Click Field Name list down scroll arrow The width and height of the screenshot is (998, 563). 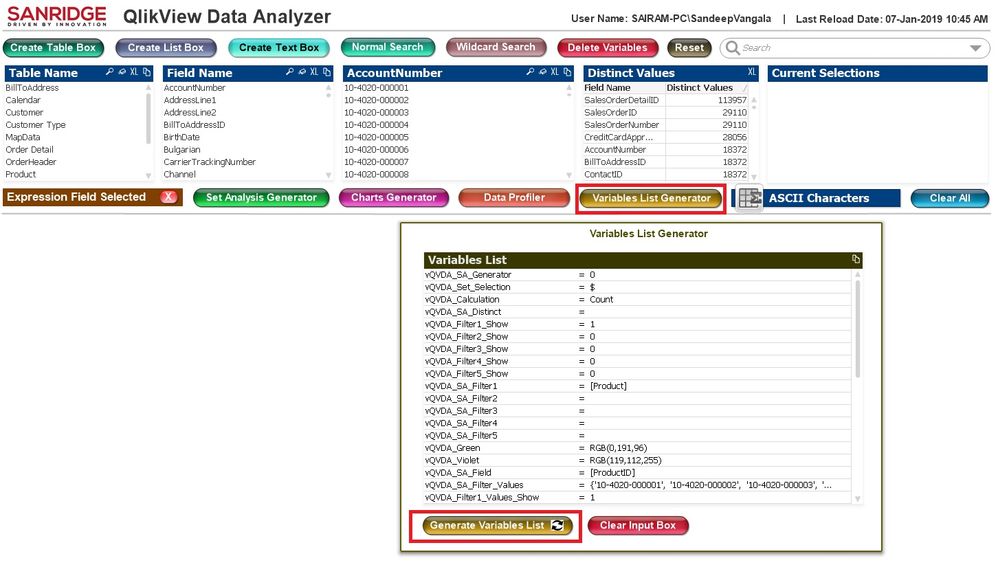[x=328, y=175]
